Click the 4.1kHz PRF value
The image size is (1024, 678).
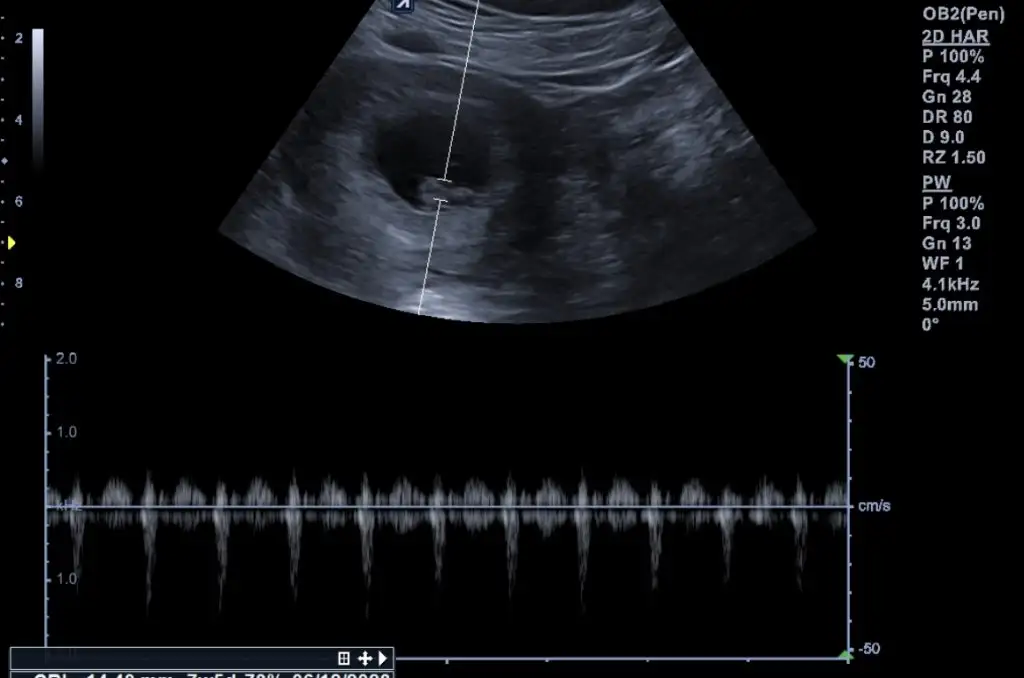click(950, 284)
